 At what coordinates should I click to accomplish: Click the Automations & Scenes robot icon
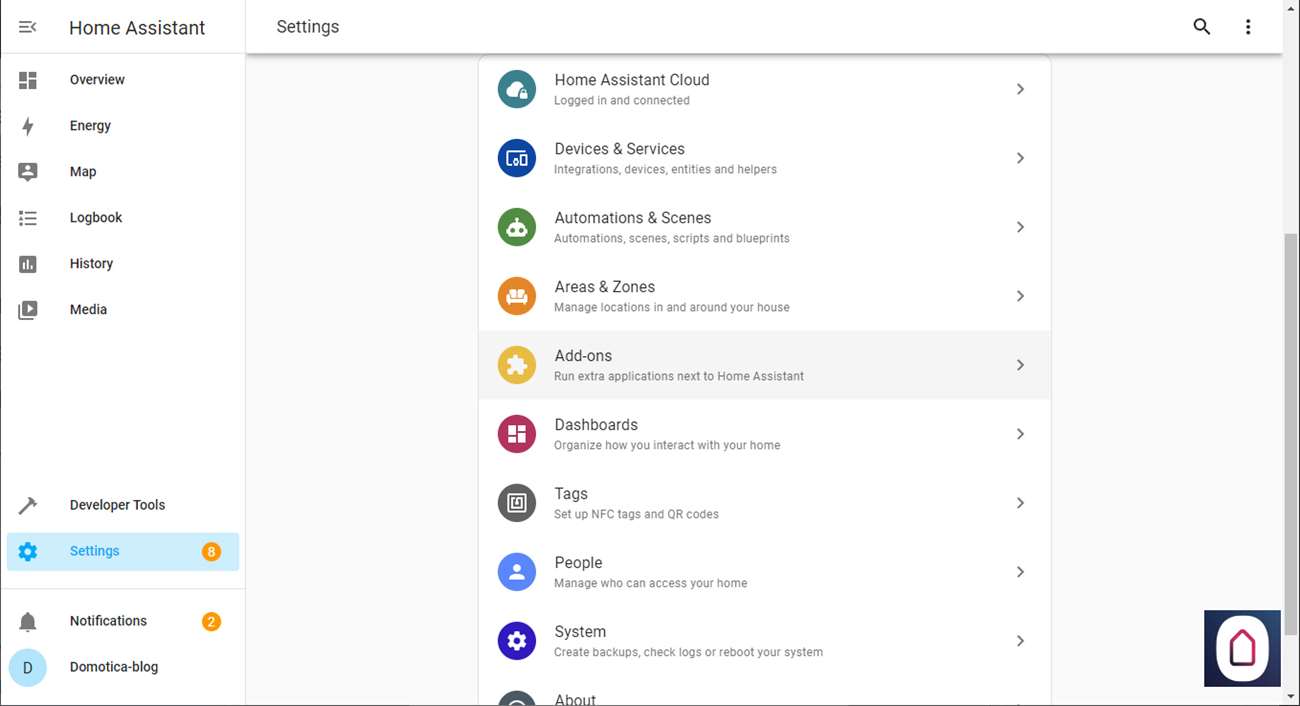[x=517, y=227]
